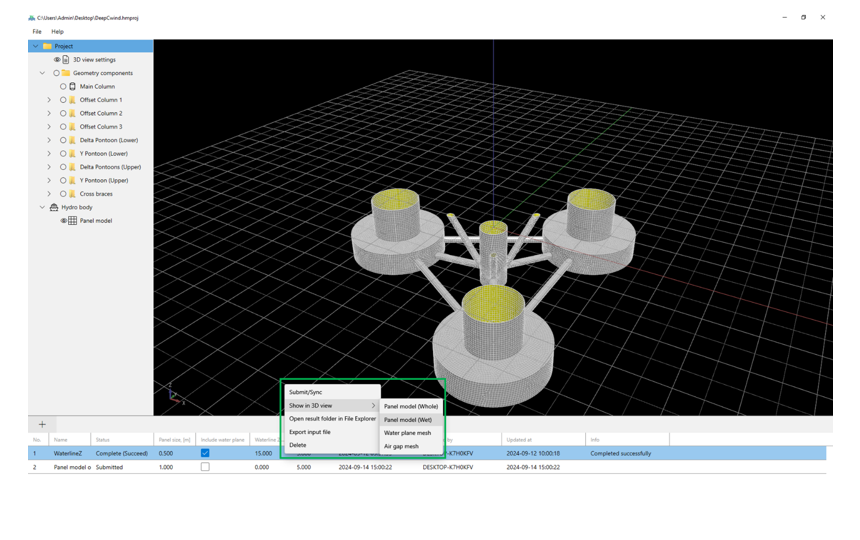This screenshot has width=860, height=540.
Task: Add a new panel model with plus button
Action: (42, 424)
